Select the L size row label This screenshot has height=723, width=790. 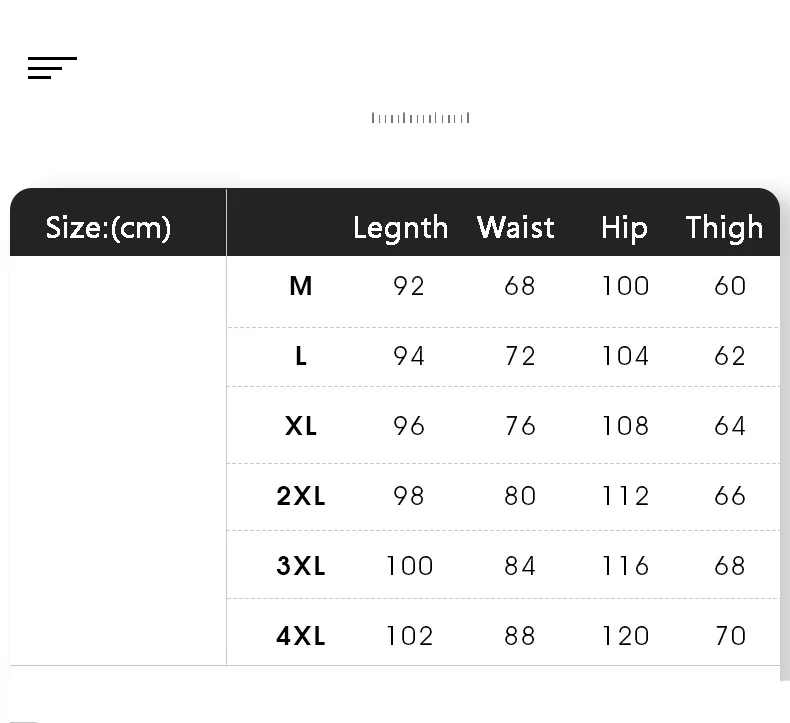tap(300, 356)
